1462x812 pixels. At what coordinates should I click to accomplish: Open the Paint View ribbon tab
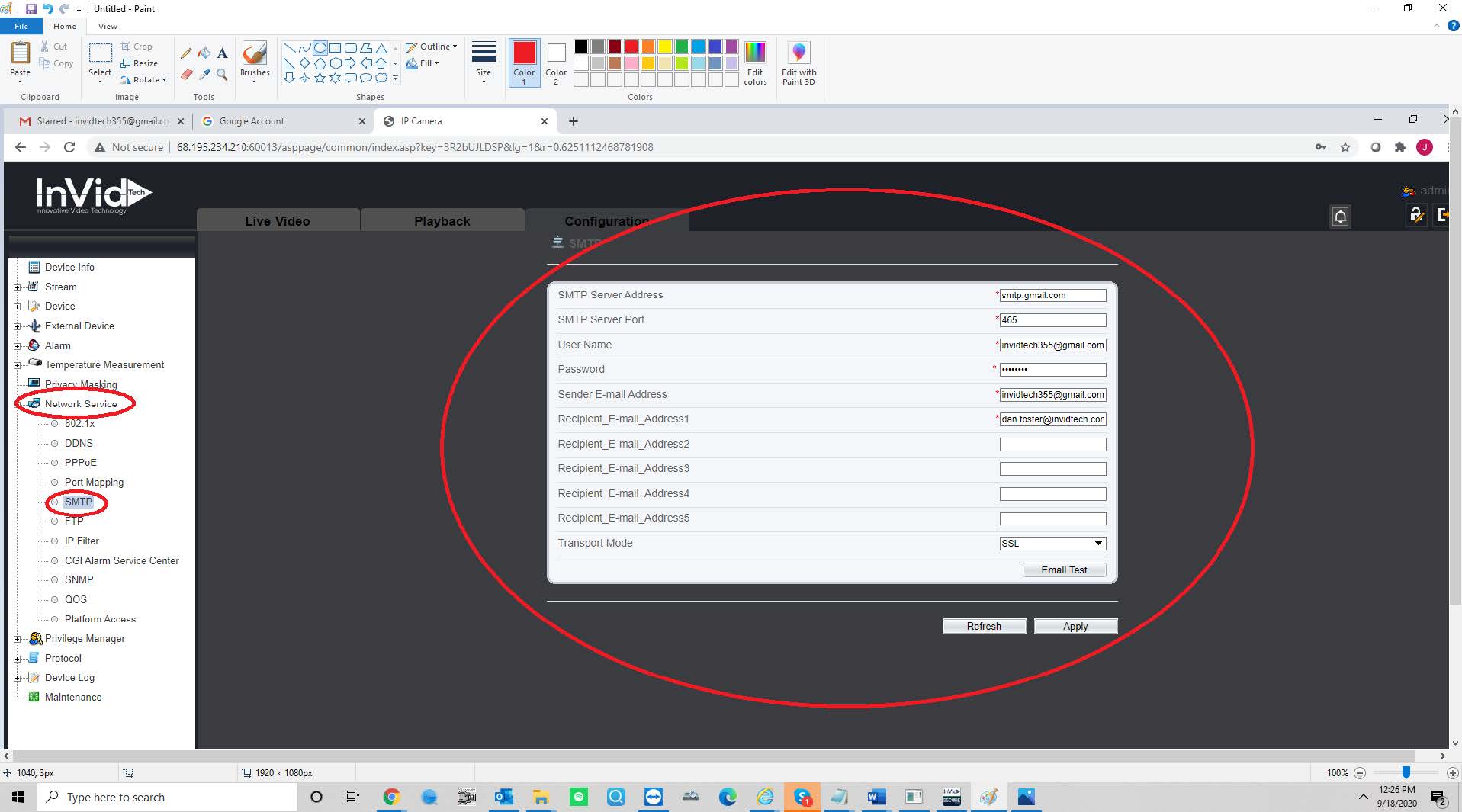(x=108, y=26)
